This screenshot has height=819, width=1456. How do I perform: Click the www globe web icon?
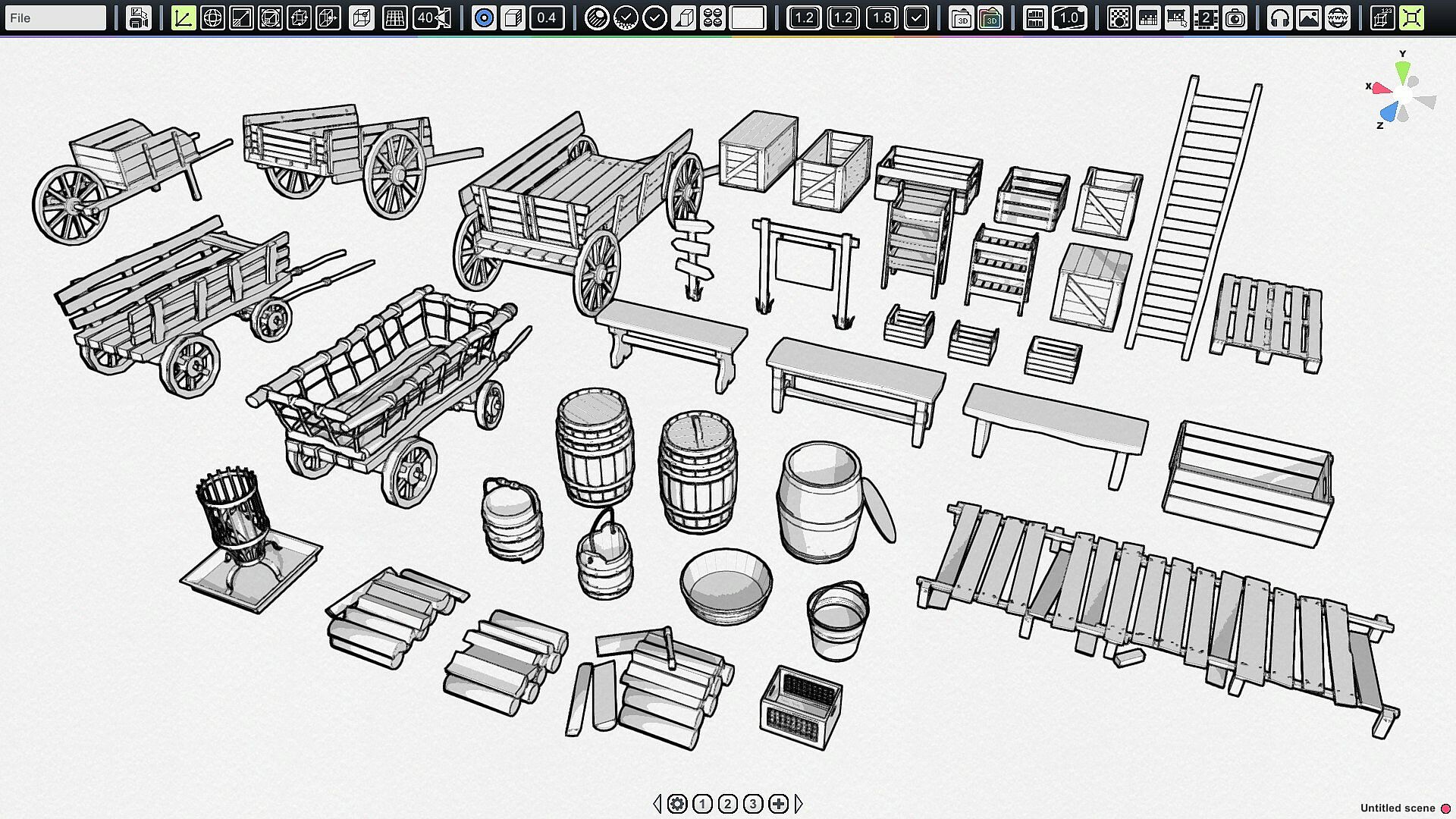(x=1338, y=17)
